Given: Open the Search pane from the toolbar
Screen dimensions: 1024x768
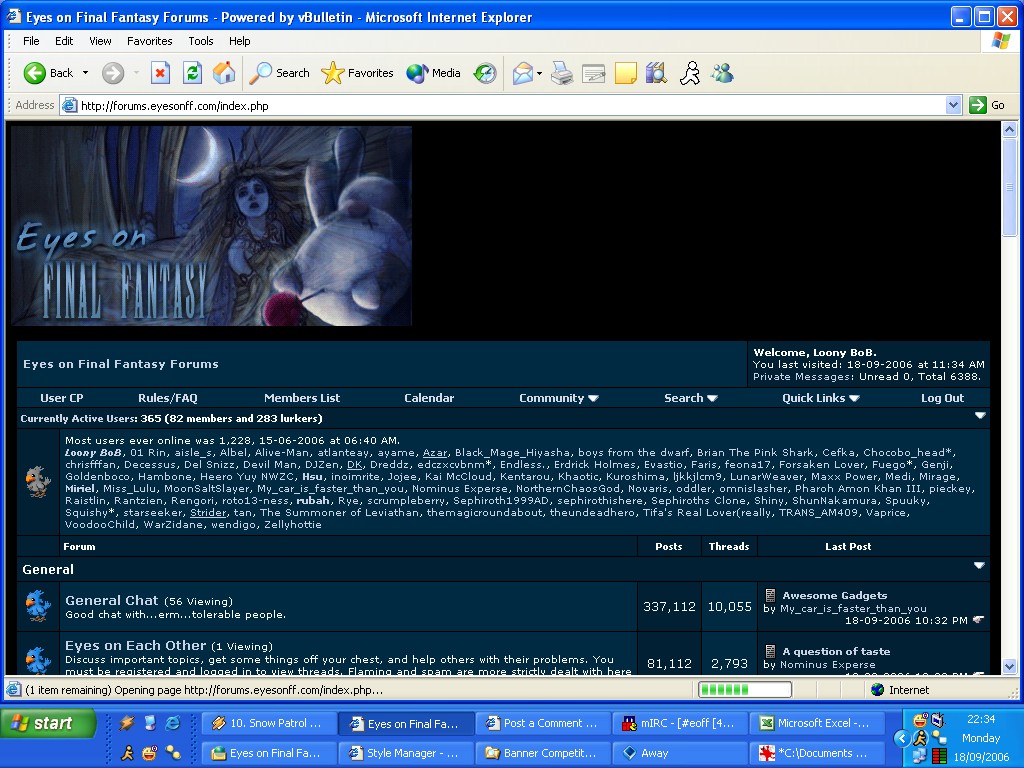Looking at the screenshot, I should tap(280, 73).
